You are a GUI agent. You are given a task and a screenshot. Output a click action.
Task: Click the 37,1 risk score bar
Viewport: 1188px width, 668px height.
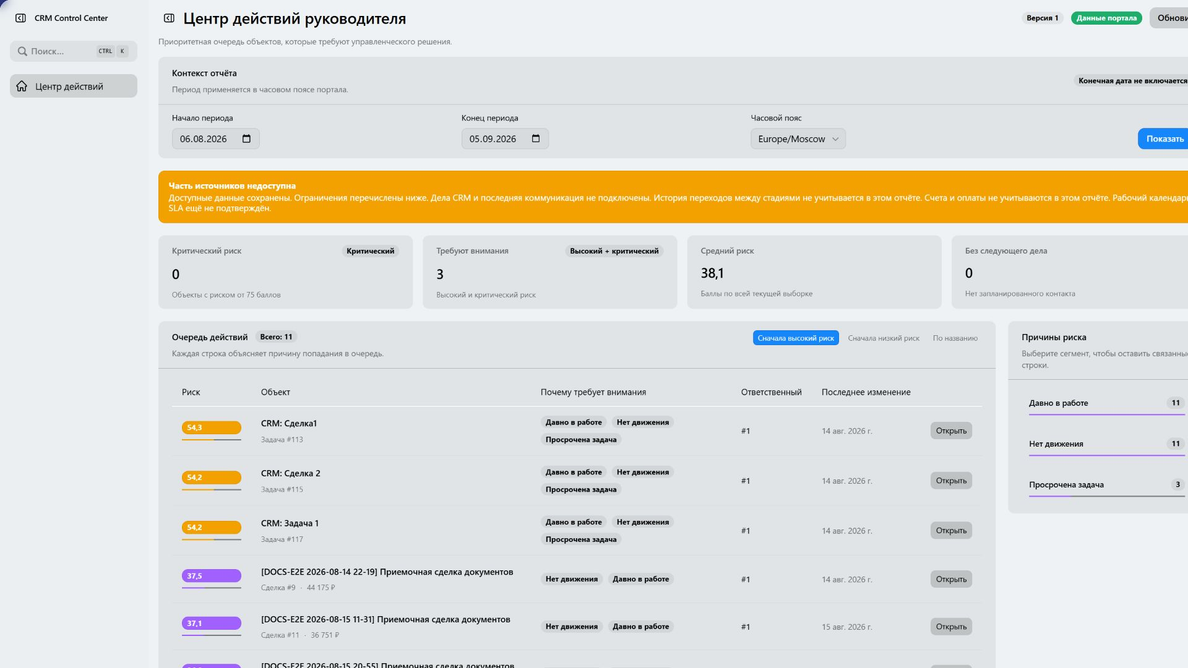pyautogui.click(x=211, y=624)
